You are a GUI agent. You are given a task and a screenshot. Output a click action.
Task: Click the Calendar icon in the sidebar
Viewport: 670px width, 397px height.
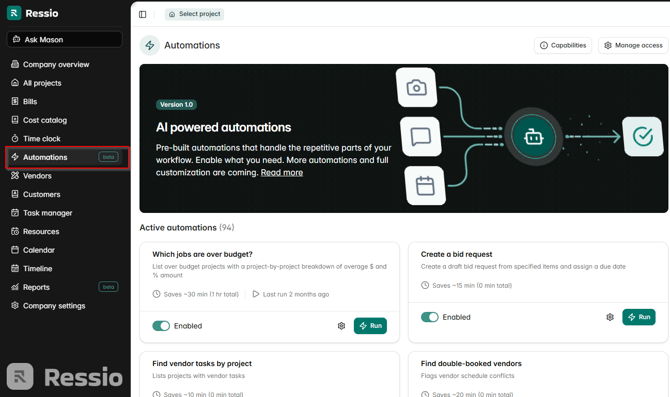(x=15, y=250)
